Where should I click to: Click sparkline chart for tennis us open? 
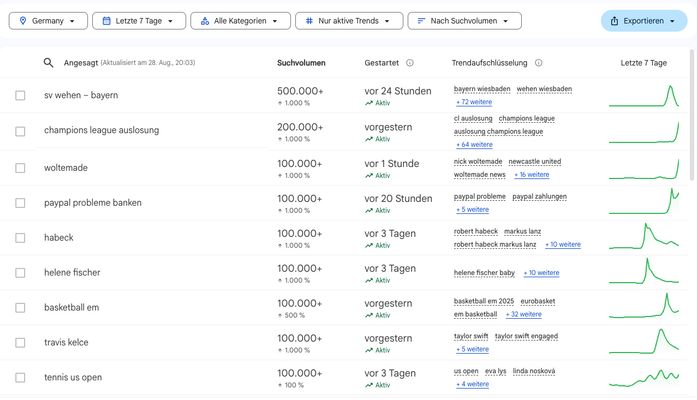pyautogui.click(x=644, y=378)
